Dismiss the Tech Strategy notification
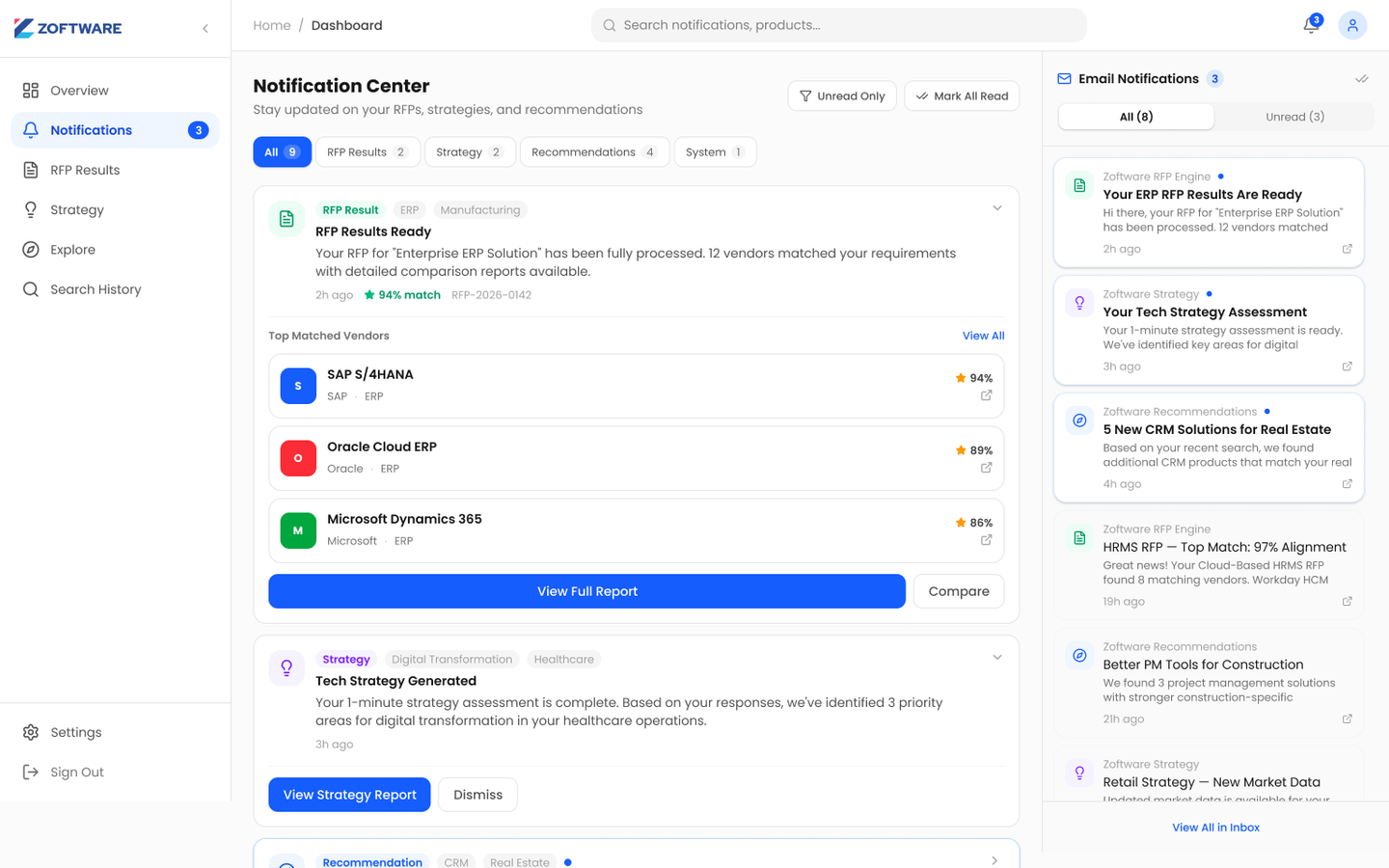The width and height of the screenshot is (1389, 868). click(478, 795)
